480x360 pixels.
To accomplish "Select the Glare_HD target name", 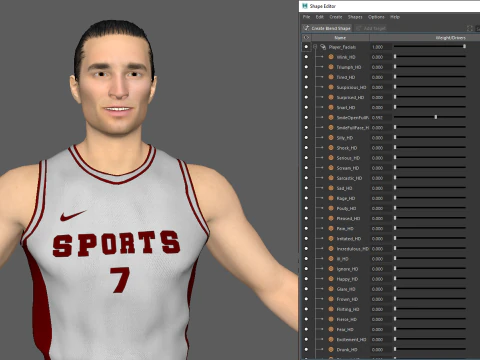I will [x=346, y=289].
